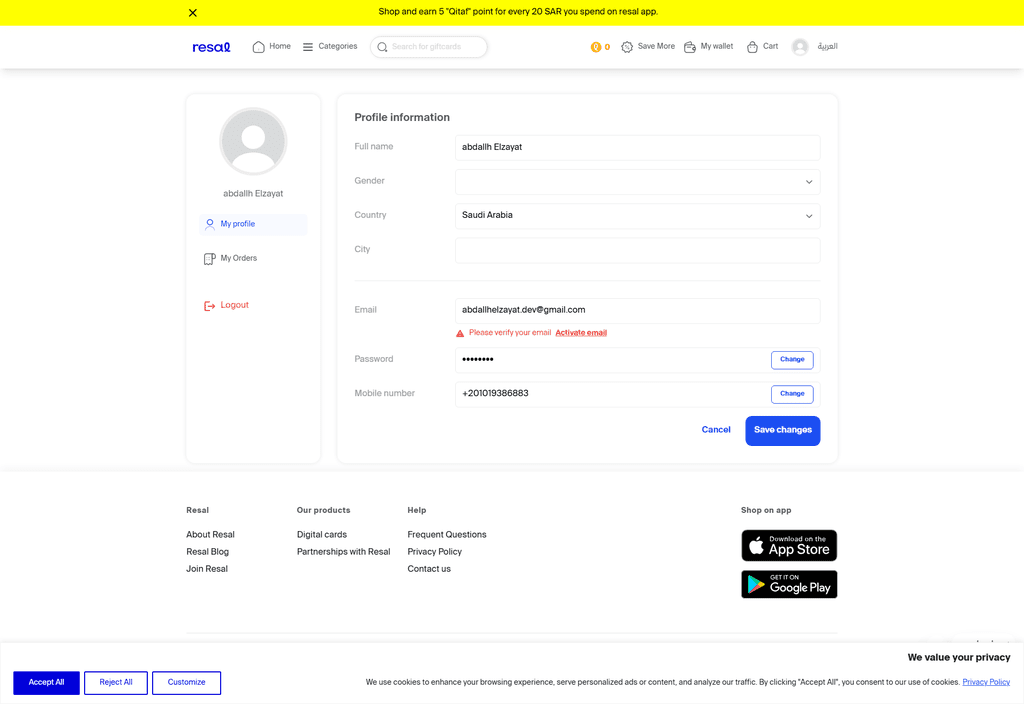Open Join Resal footer link
This screenshot has height=704, width=1024.
(207, 569)
